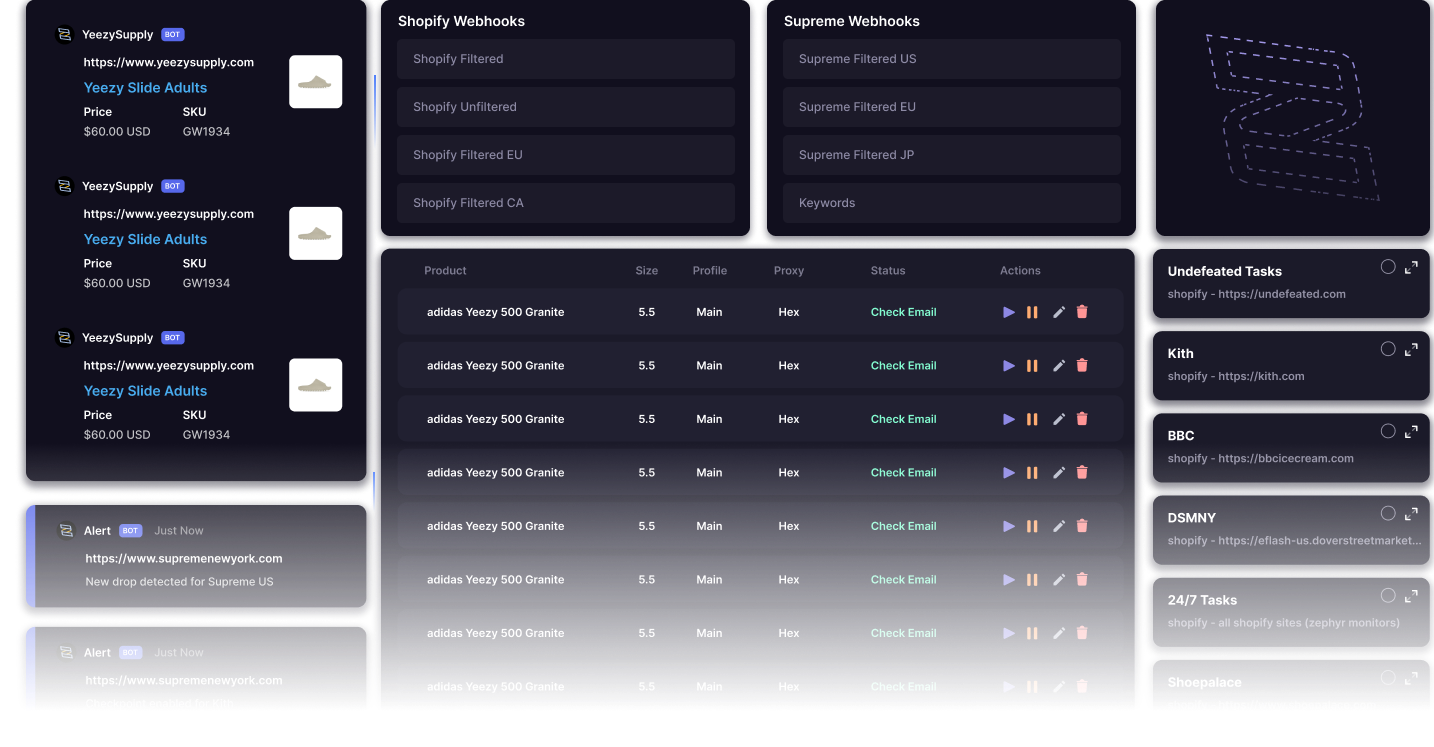Select the Kith group radio circle

coord(1388,349)
